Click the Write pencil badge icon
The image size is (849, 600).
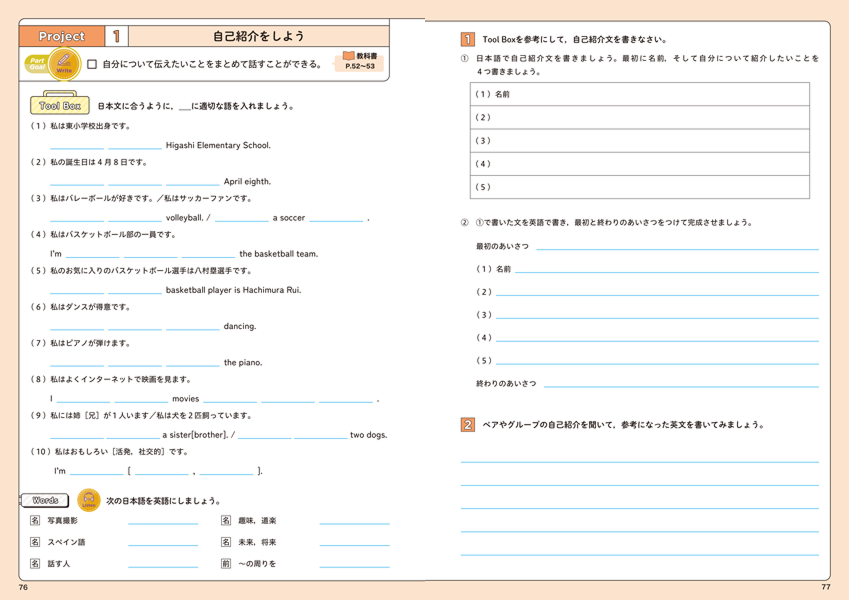click(x=64, y=66)
